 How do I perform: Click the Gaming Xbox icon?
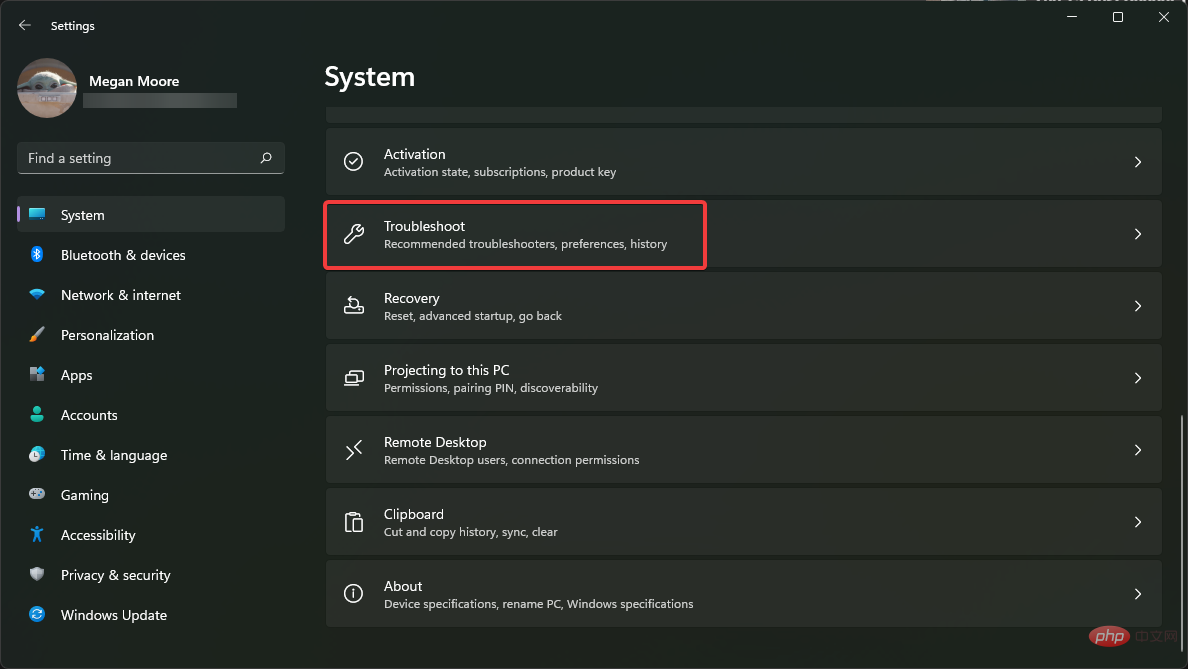(37, 494)
